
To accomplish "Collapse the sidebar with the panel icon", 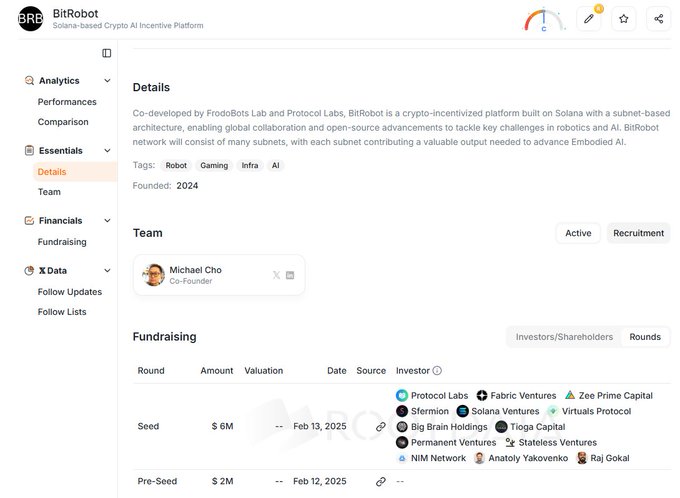I will point(107,53).
